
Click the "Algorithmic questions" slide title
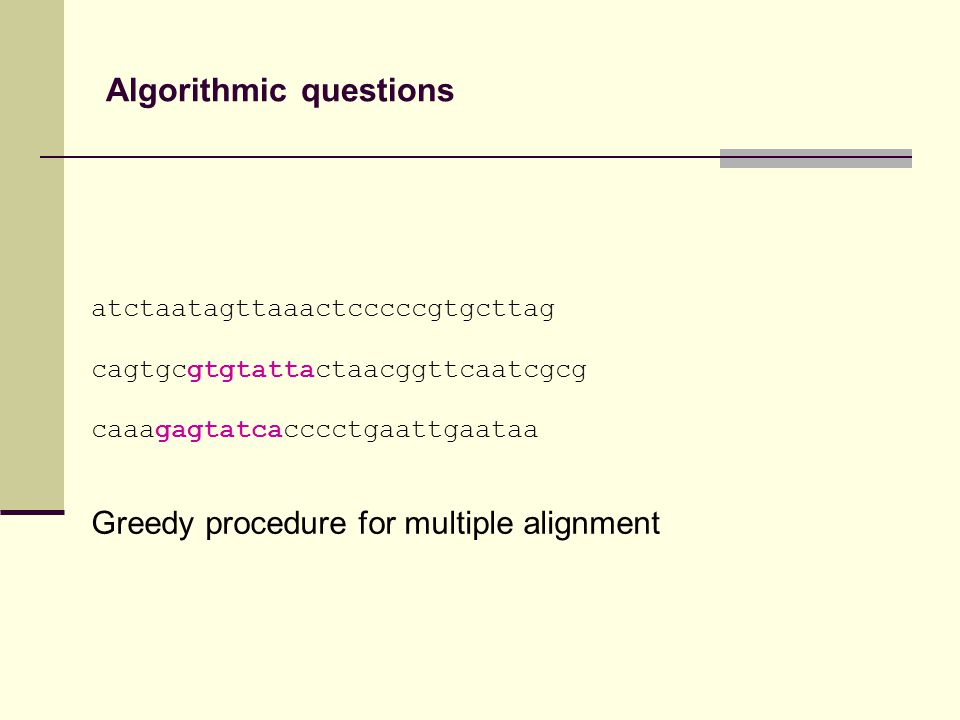tap(280, 91)
